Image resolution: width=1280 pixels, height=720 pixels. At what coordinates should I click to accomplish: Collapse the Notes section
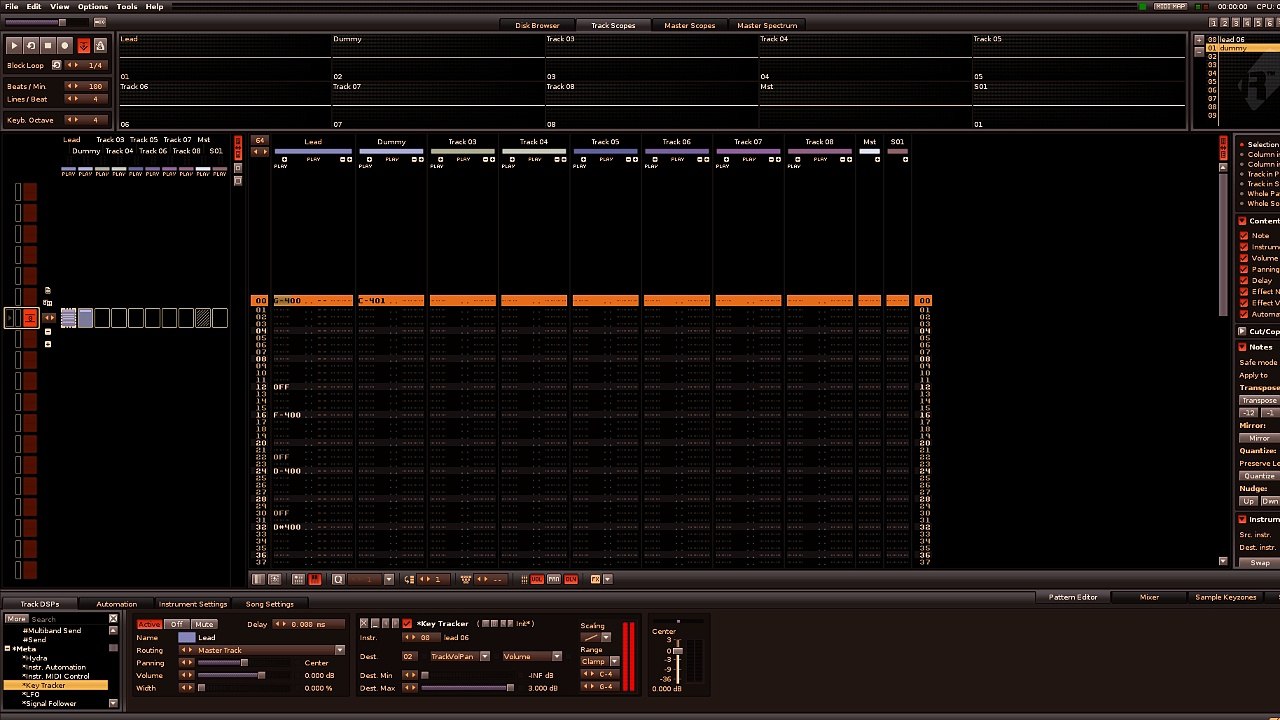[x=1242, y=347]
